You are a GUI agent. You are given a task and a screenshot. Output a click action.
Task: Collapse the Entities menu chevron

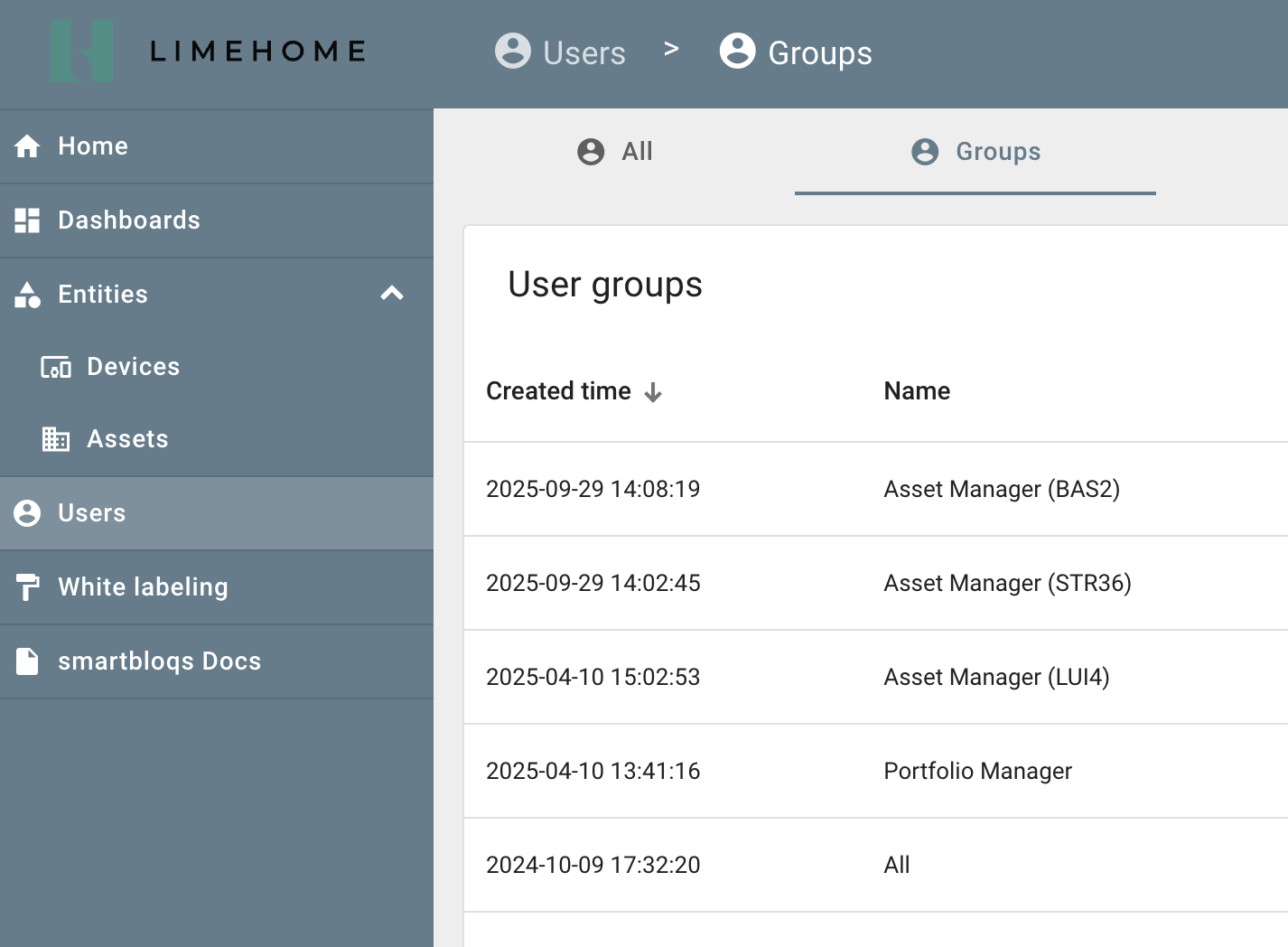pos(392,294)
